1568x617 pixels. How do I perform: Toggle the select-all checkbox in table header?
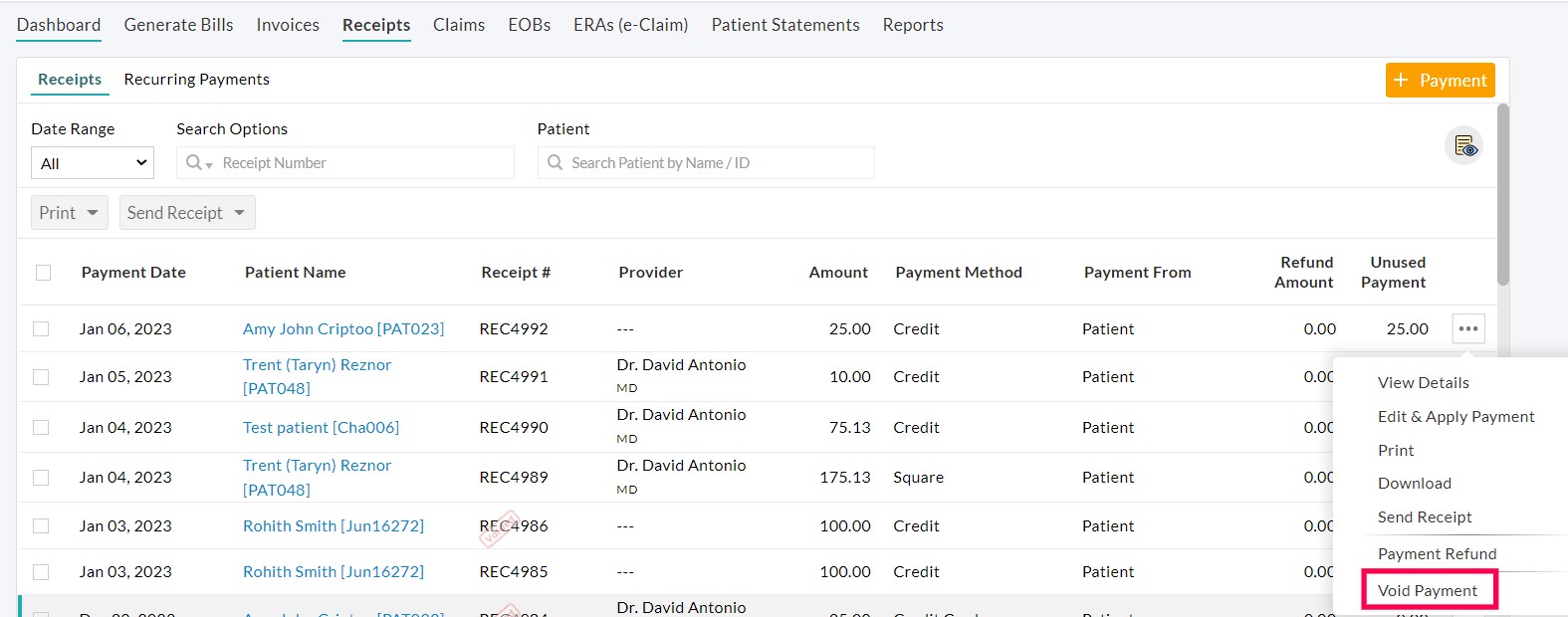pyautogui.click(x=43, y=273)
